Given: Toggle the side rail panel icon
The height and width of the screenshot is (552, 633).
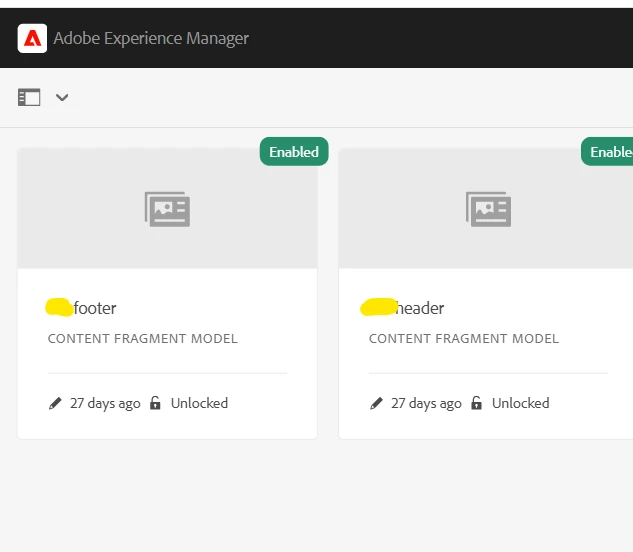Looking at the screenshot, I should (x=29, y=97).
